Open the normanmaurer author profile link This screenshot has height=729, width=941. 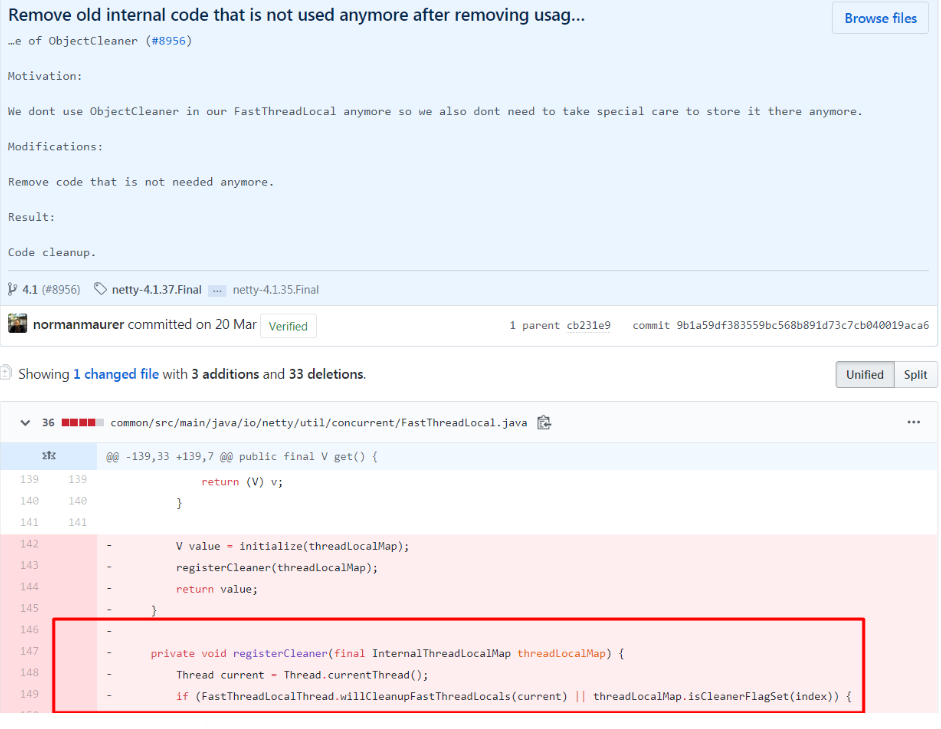pos(78,325)
